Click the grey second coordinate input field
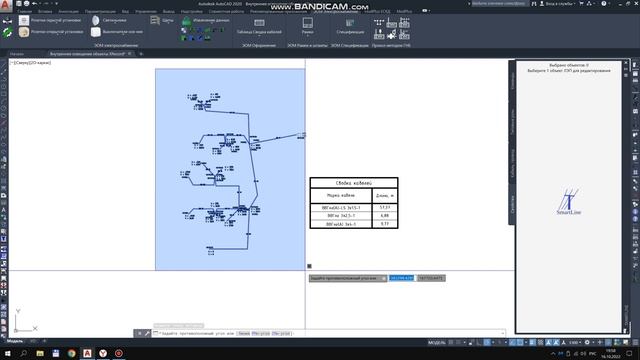Image resolution: width=640 pixels, height=360 pixels. pos(431,278)
